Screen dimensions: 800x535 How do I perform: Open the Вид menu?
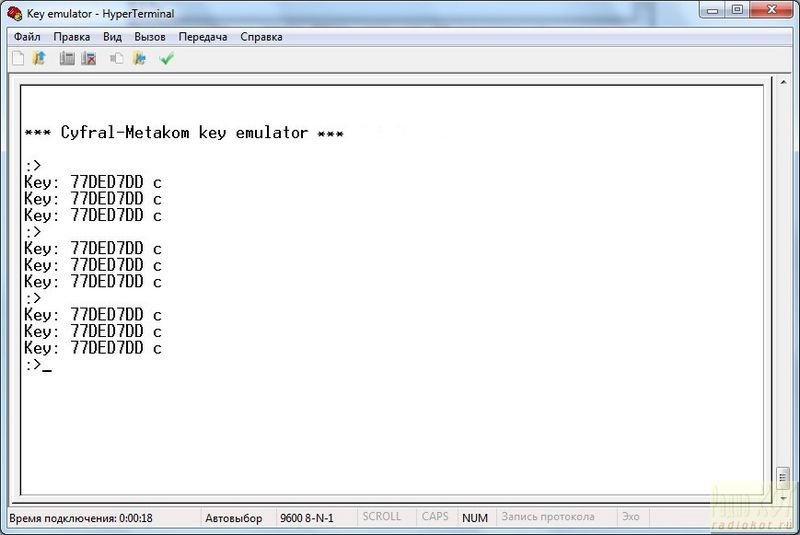[112, 37]
